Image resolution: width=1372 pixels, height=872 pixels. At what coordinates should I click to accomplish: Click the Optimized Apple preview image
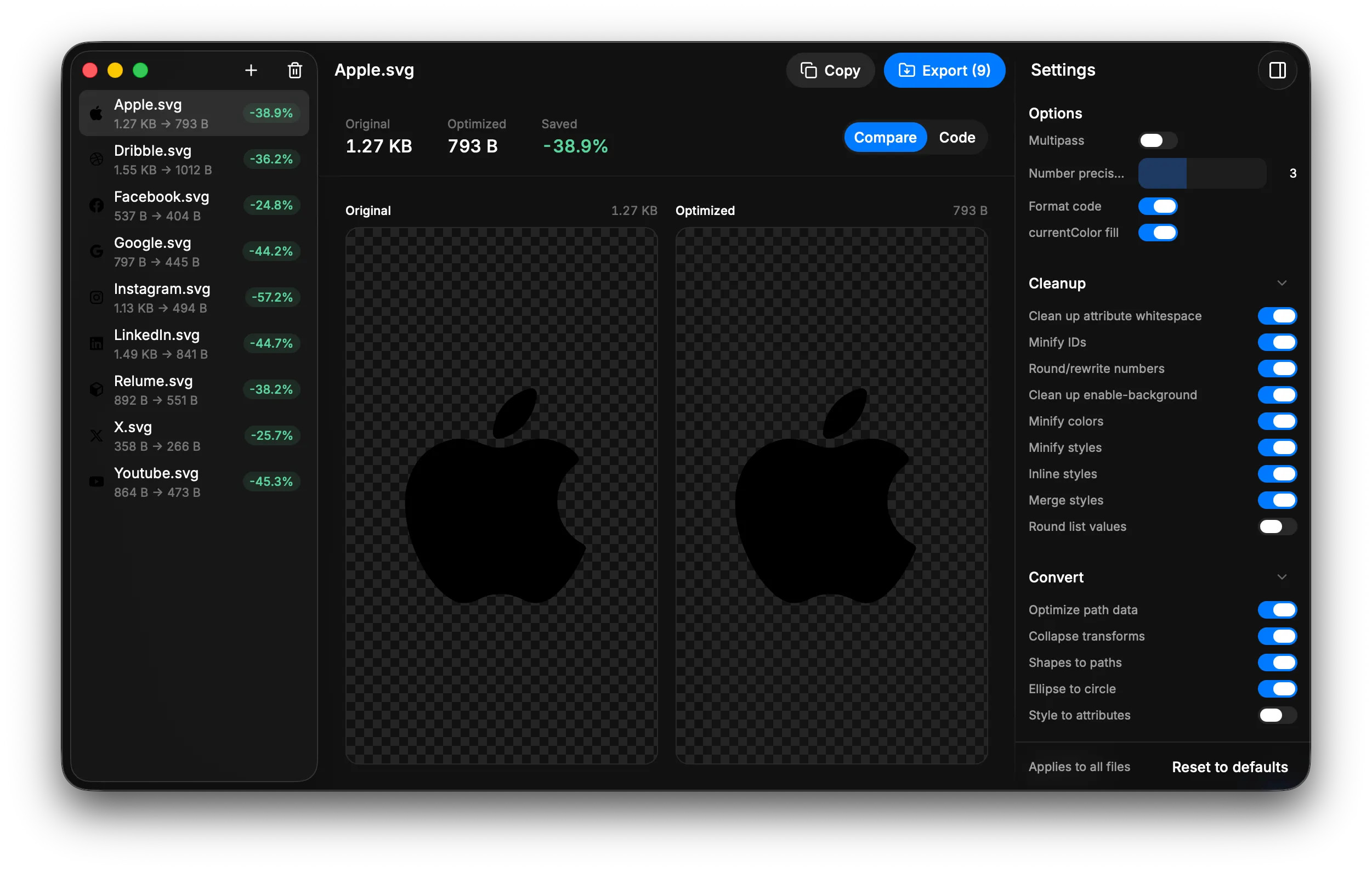[x=831, y=495]
